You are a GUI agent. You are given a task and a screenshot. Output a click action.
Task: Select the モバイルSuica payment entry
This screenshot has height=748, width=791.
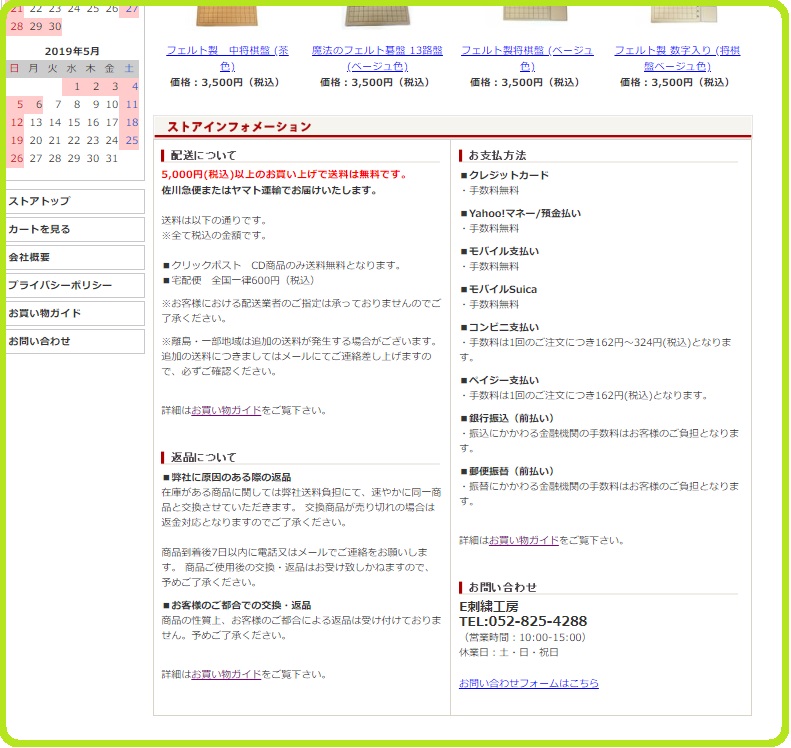[x=498, y=290]
